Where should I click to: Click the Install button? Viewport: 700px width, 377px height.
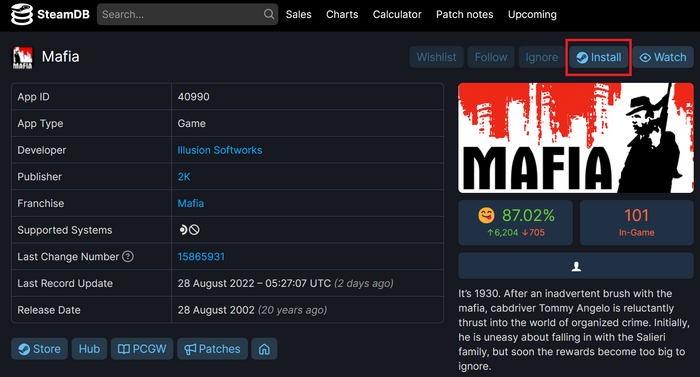(x=599, y=57)
